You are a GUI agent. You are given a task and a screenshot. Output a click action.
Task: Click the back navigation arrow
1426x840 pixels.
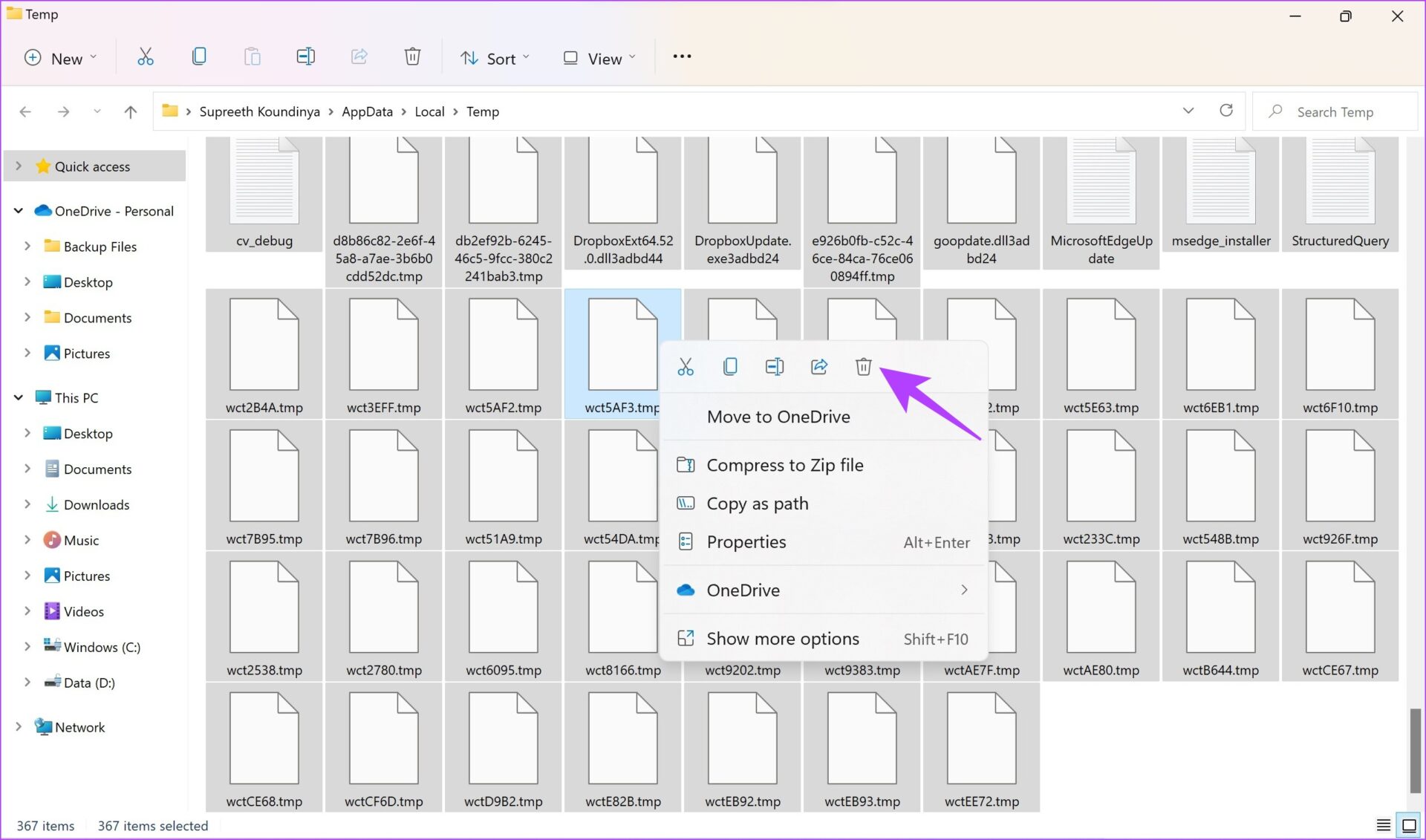[25, 111]
